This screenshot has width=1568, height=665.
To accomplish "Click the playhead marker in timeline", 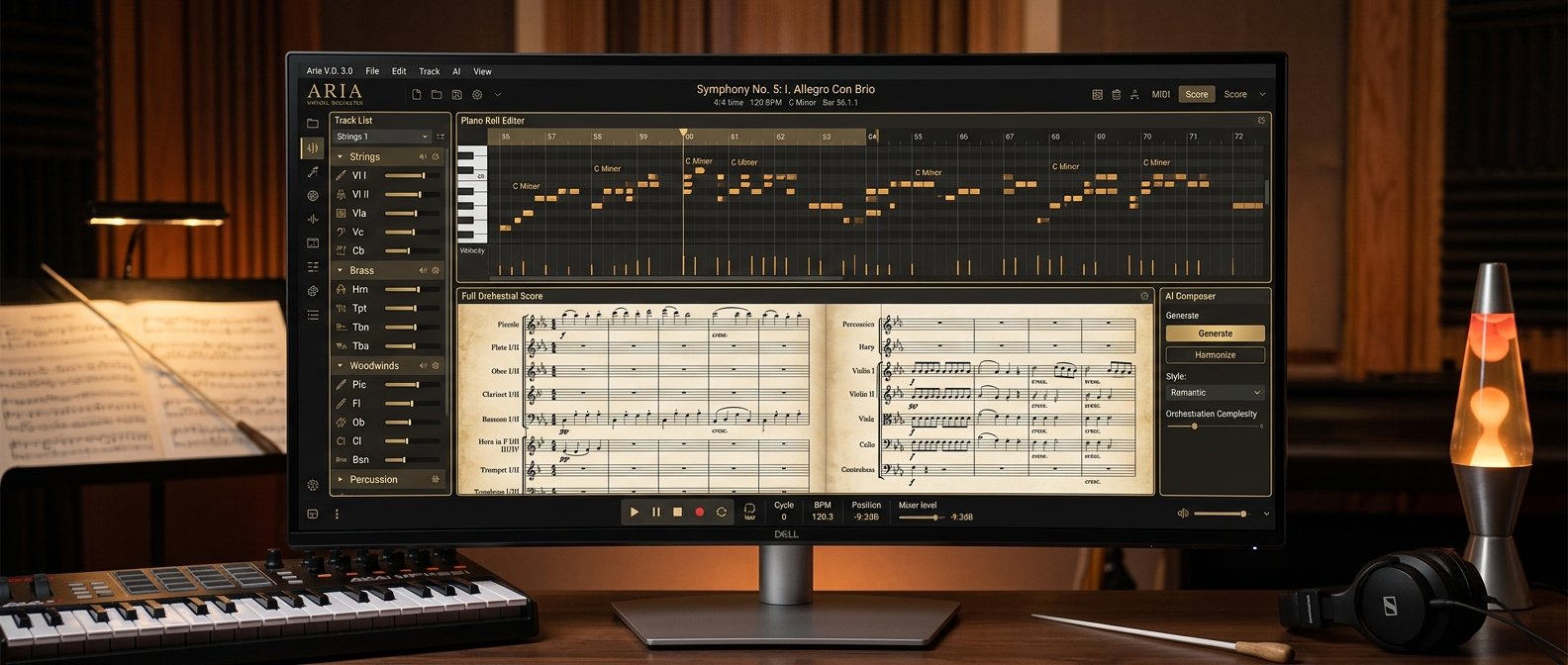I will tap(682, 133).
